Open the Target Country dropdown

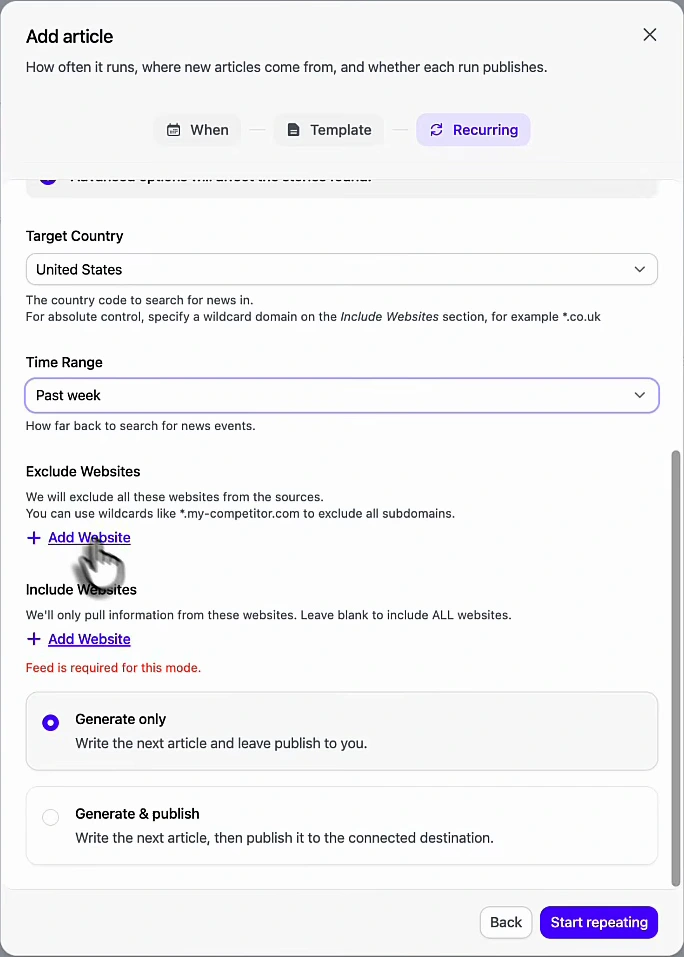coord(342,269)
